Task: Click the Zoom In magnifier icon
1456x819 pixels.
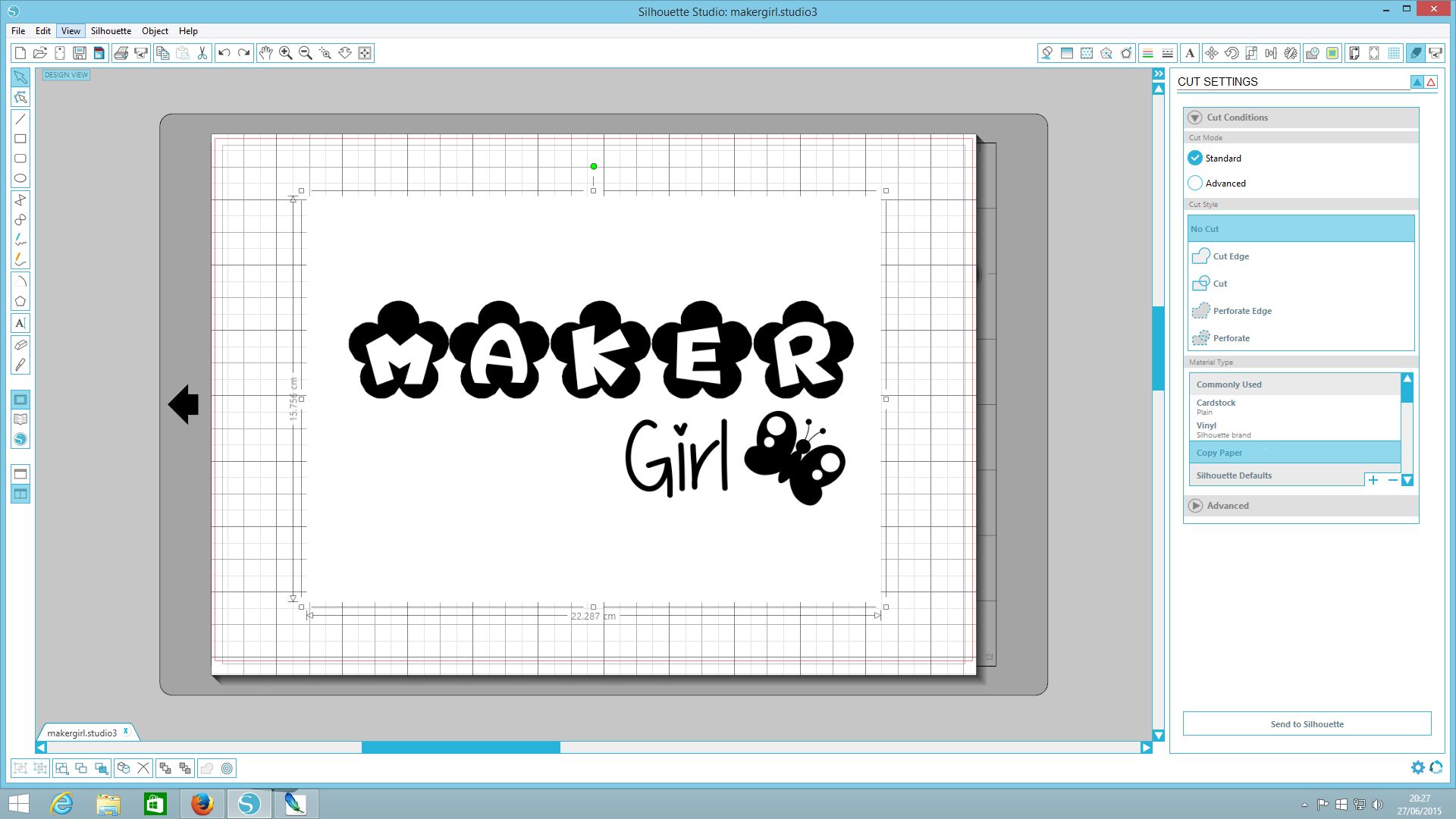Action: pyautogui.click(x=286, y=53)
